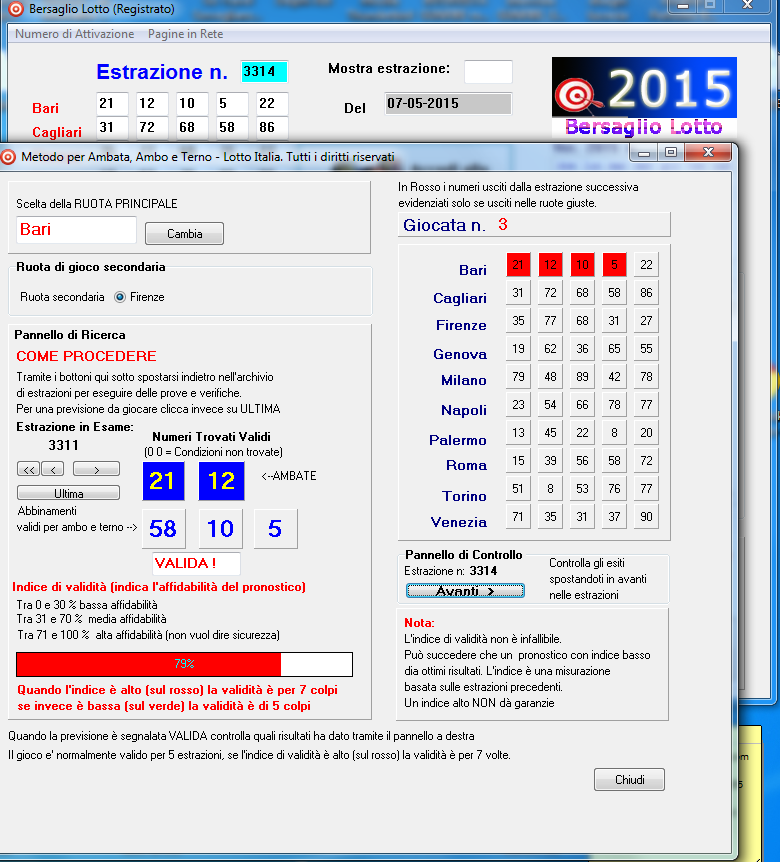Click number 90 in Venezia row
780x862 pixels.
[x=646, y=517]
